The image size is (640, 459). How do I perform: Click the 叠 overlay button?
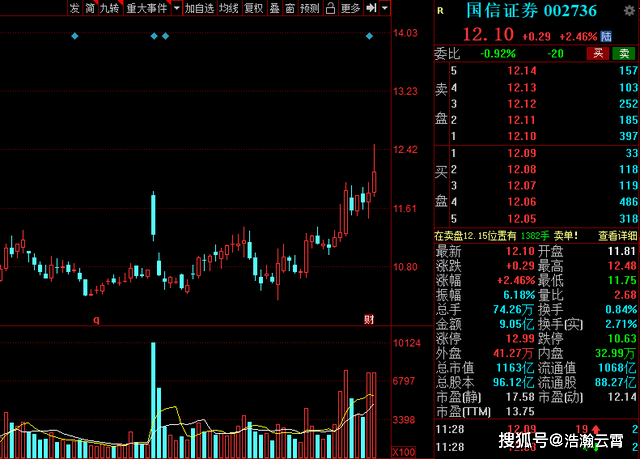pyautogui.click(x=275, y=8)
